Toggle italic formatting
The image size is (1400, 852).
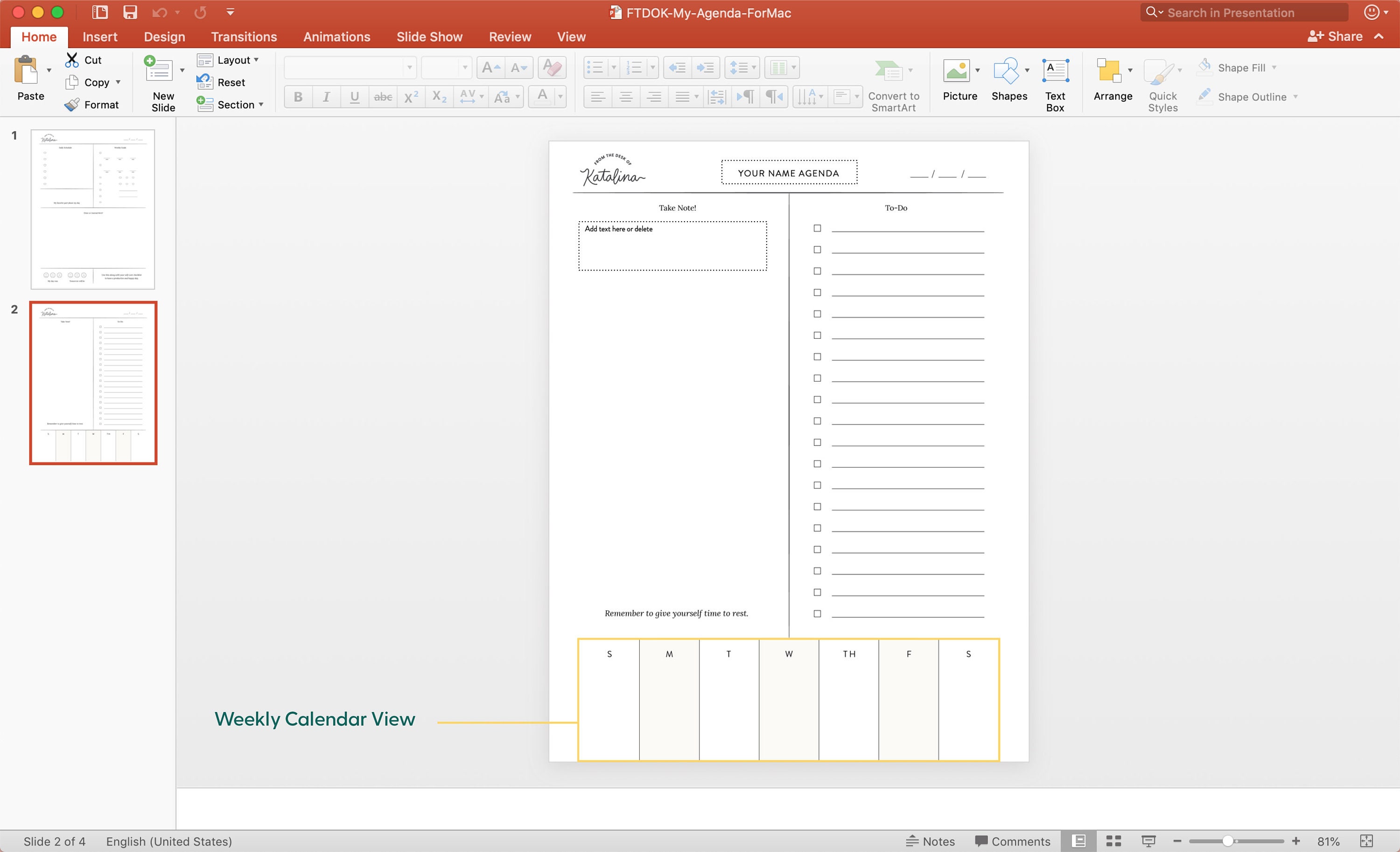[x=326, y=97]
